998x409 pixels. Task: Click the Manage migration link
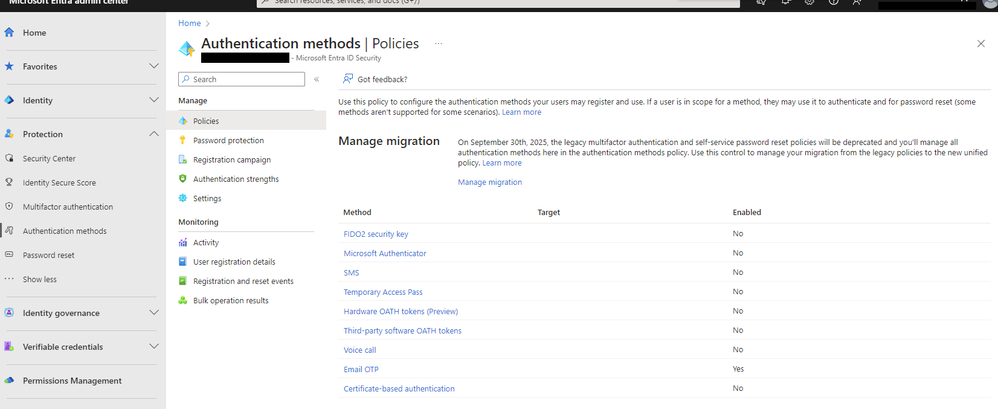pyautogui.click(x=490, y=182)
